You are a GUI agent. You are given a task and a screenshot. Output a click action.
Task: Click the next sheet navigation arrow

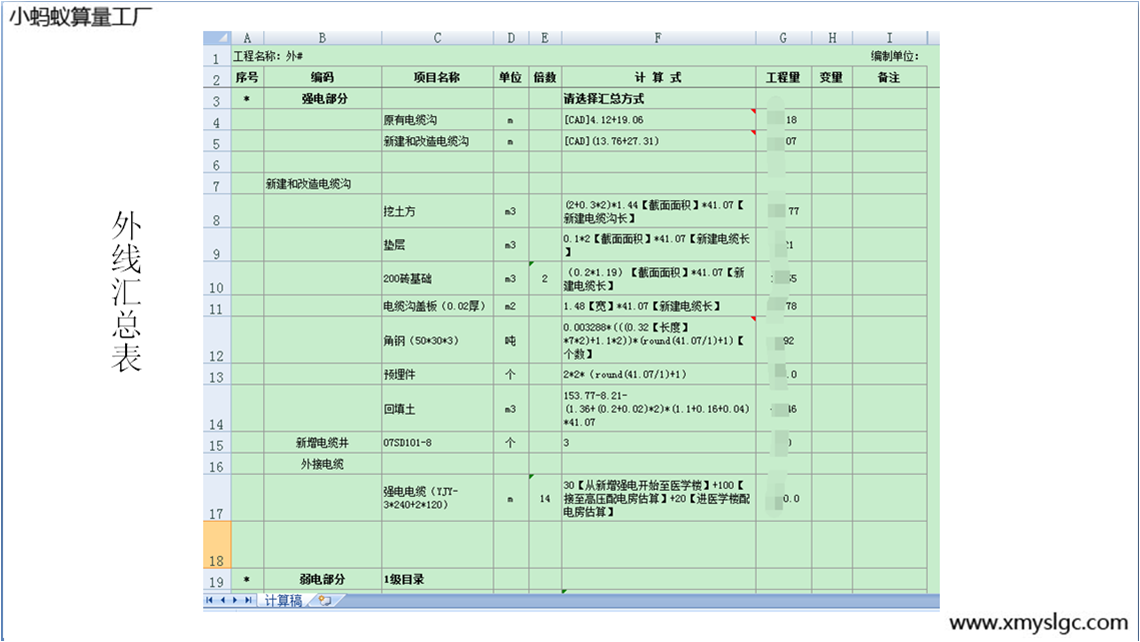click(x=234, y=600)
